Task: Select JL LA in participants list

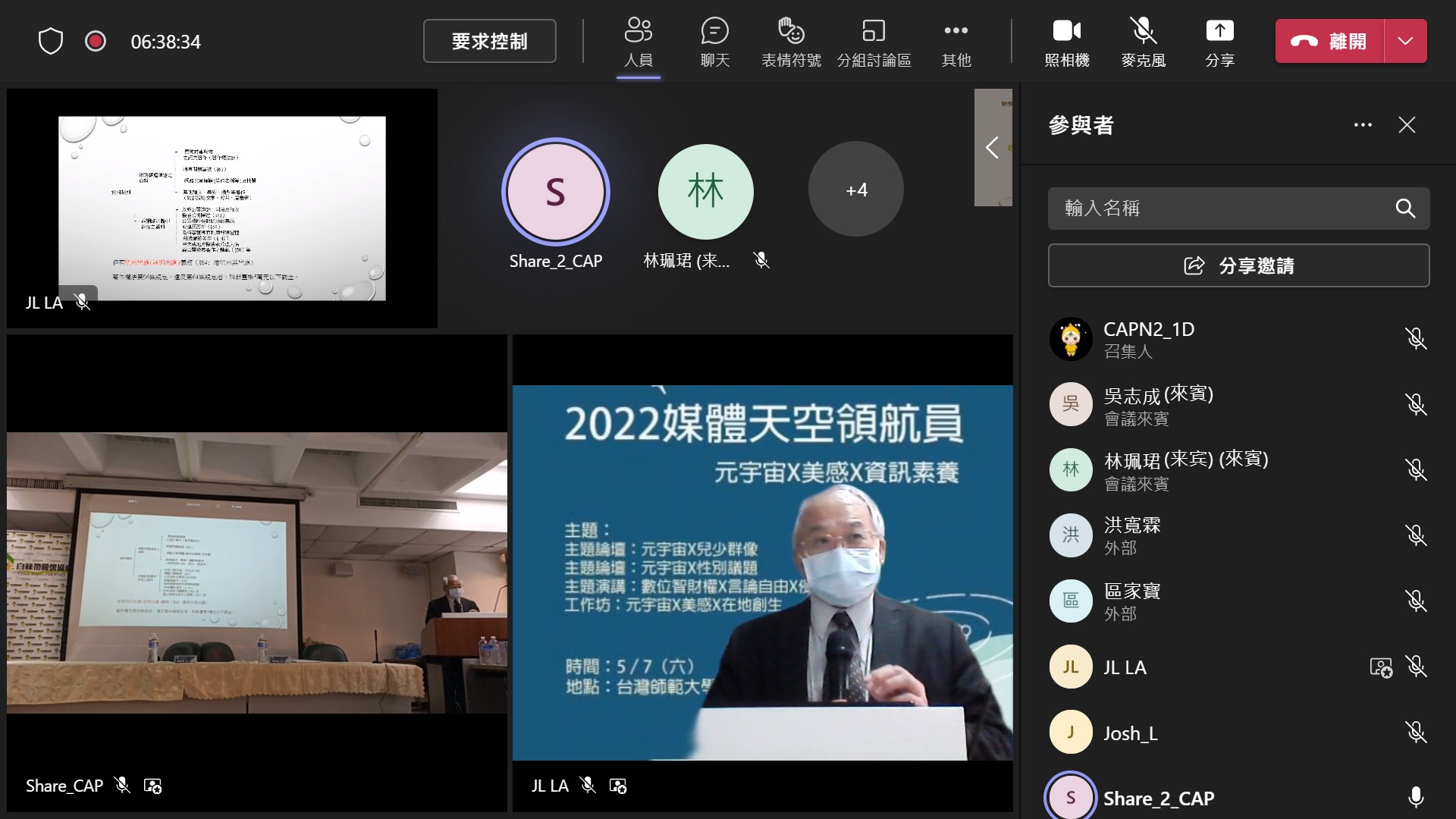Action: [x=1238, y=667]
